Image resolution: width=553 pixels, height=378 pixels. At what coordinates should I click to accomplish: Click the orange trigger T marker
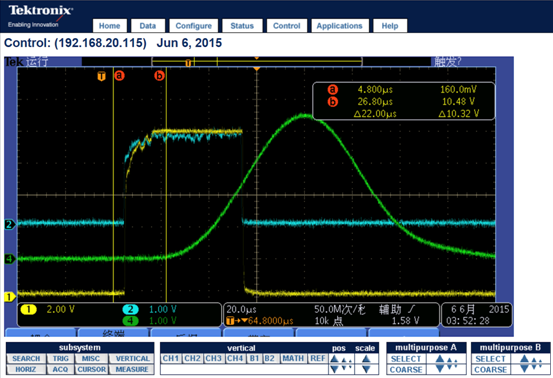coord(102,76)
